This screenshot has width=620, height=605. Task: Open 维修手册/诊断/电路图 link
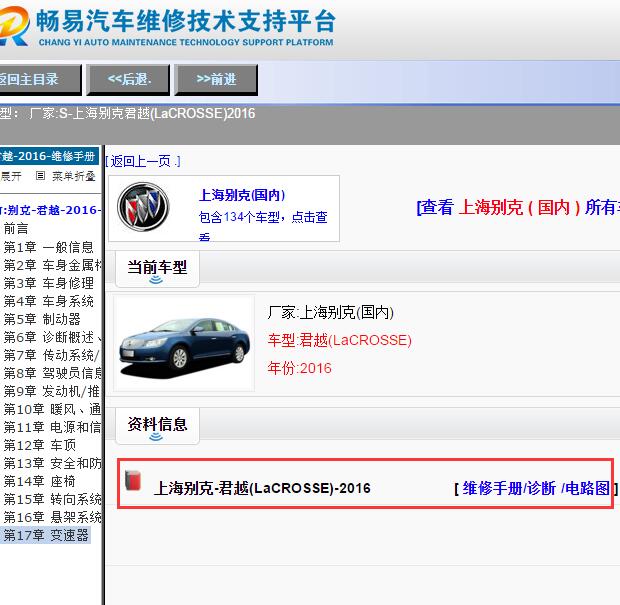536,488
